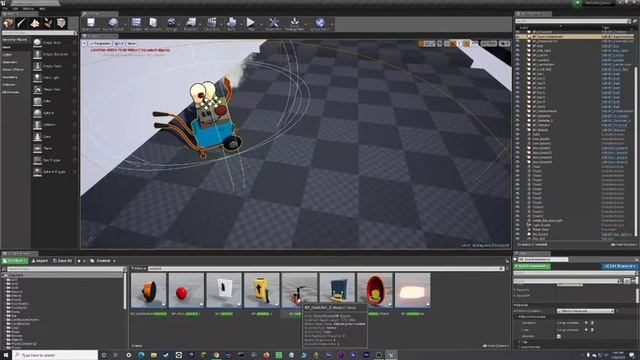Open the Play options dropdown arrow

pyautogui.click(x=261, y=24)
